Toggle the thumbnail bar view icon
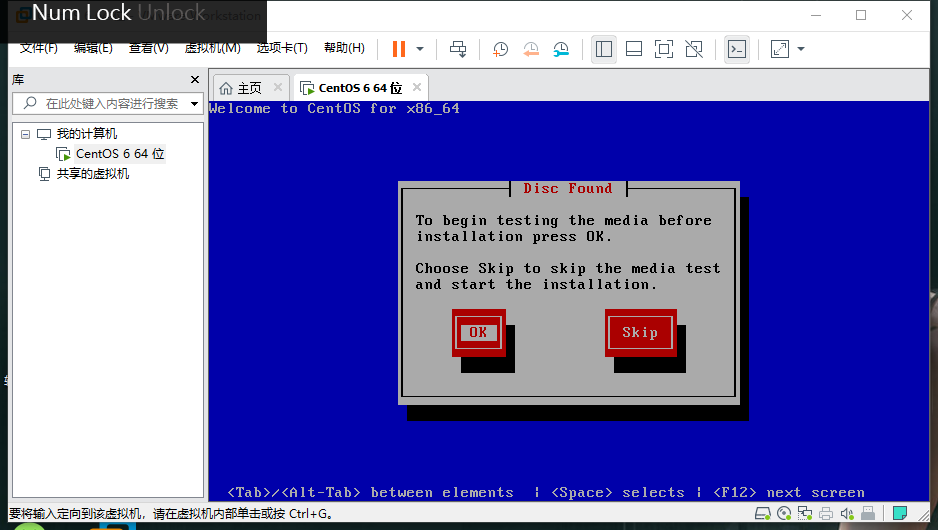 pyautogui.click(x=634, y=49)
